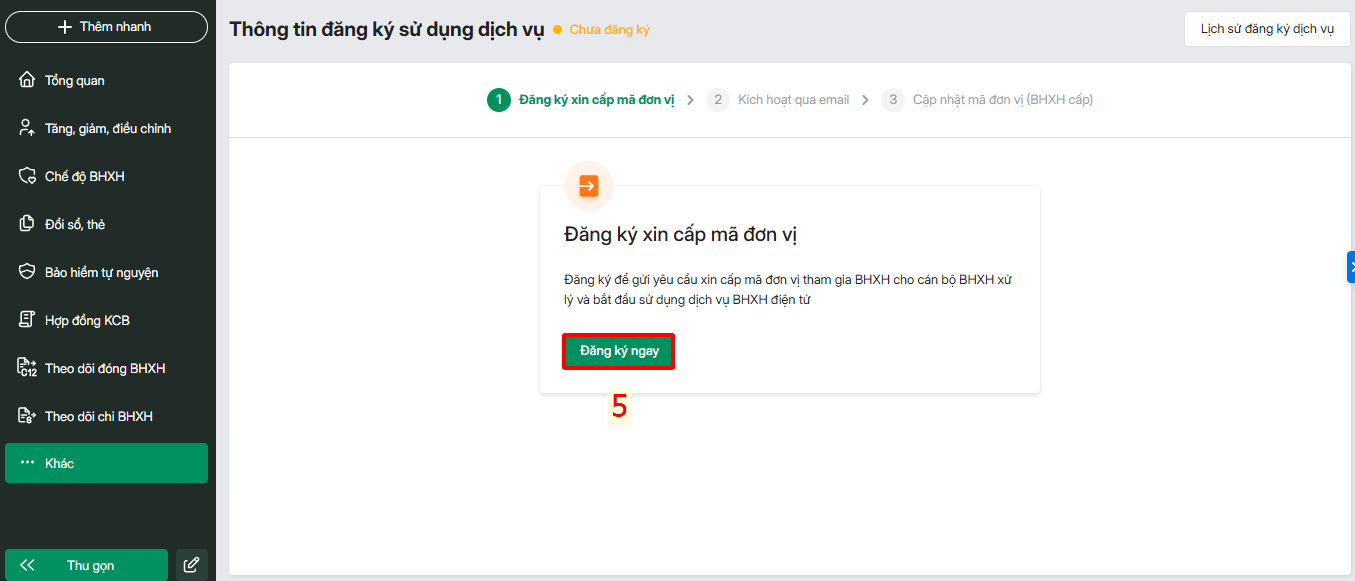Click the Hợp đồng KCB contract icon

[27, 320]
